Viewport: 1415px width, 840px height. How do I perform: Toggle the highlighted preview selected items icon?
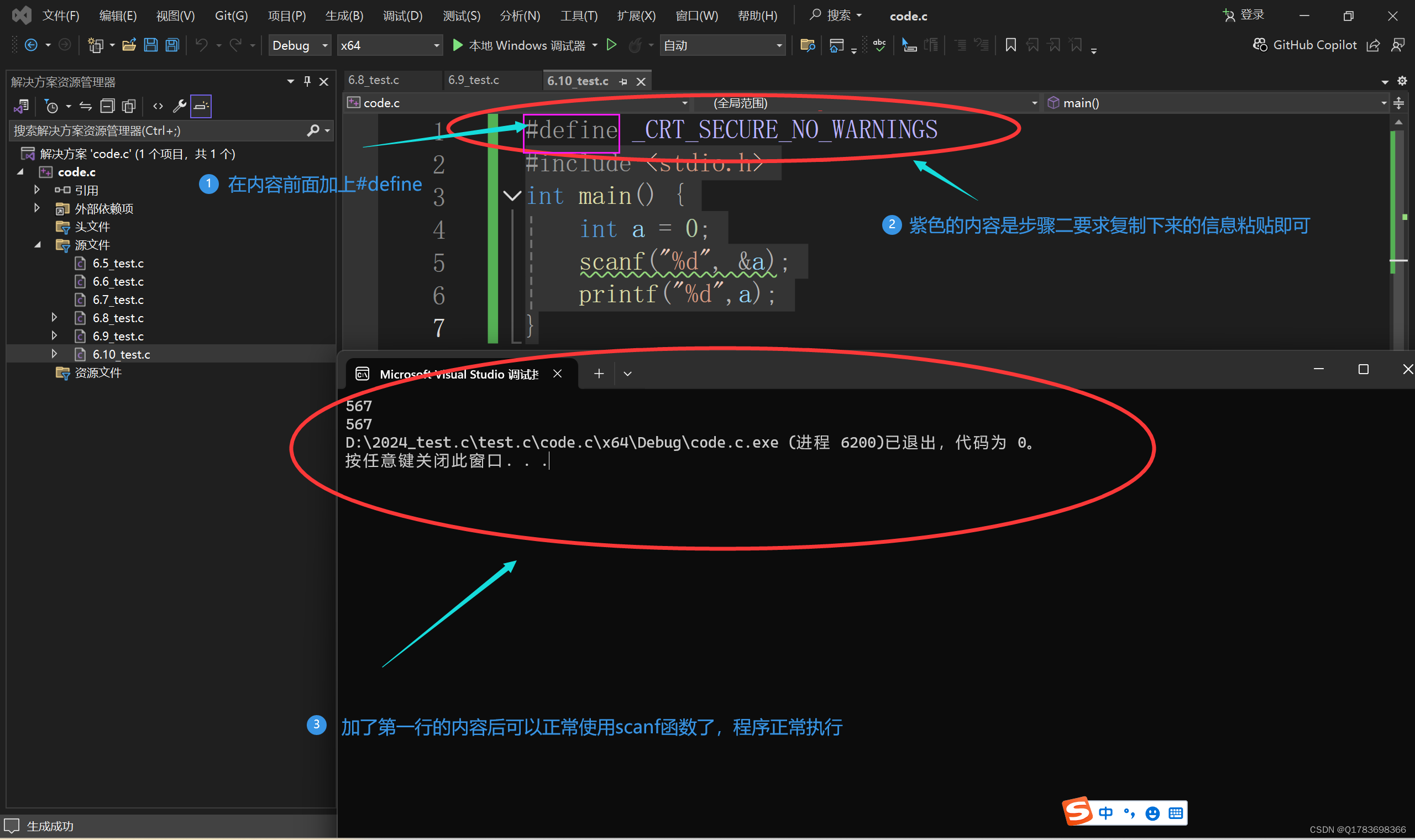tap(201, 106)
